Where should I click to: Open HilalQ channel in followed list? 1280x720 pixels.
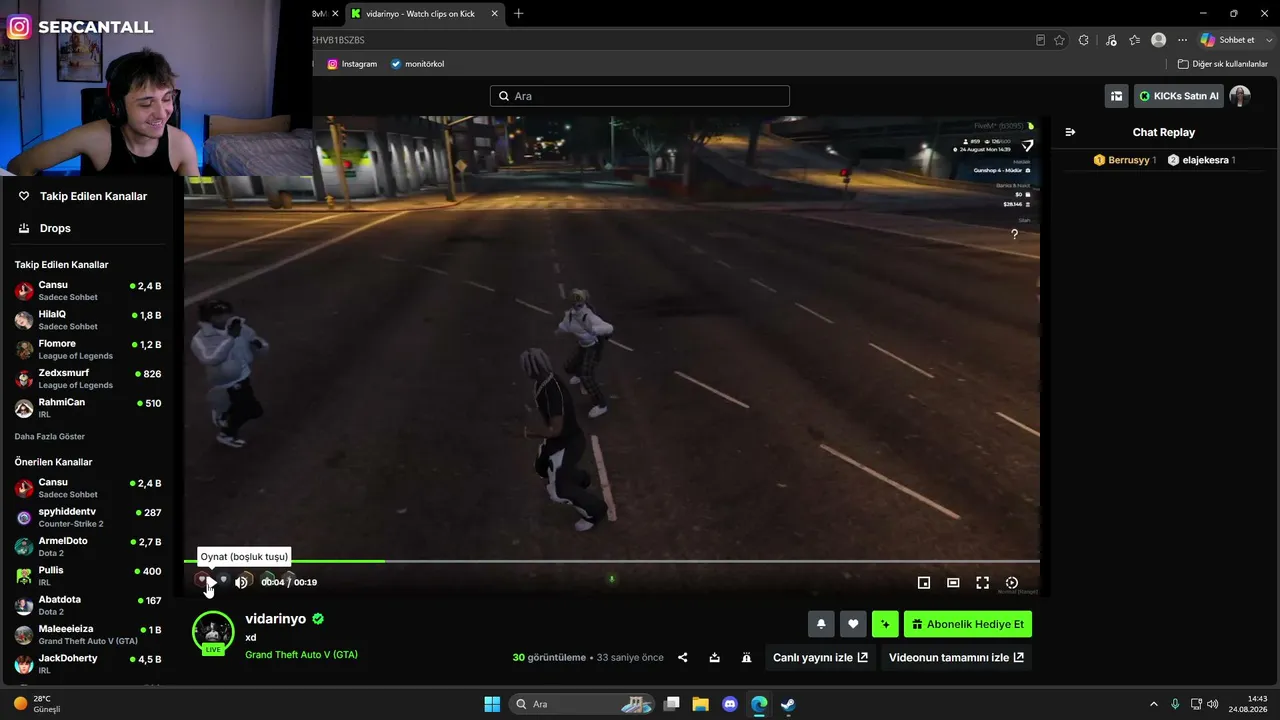(88, 320)
